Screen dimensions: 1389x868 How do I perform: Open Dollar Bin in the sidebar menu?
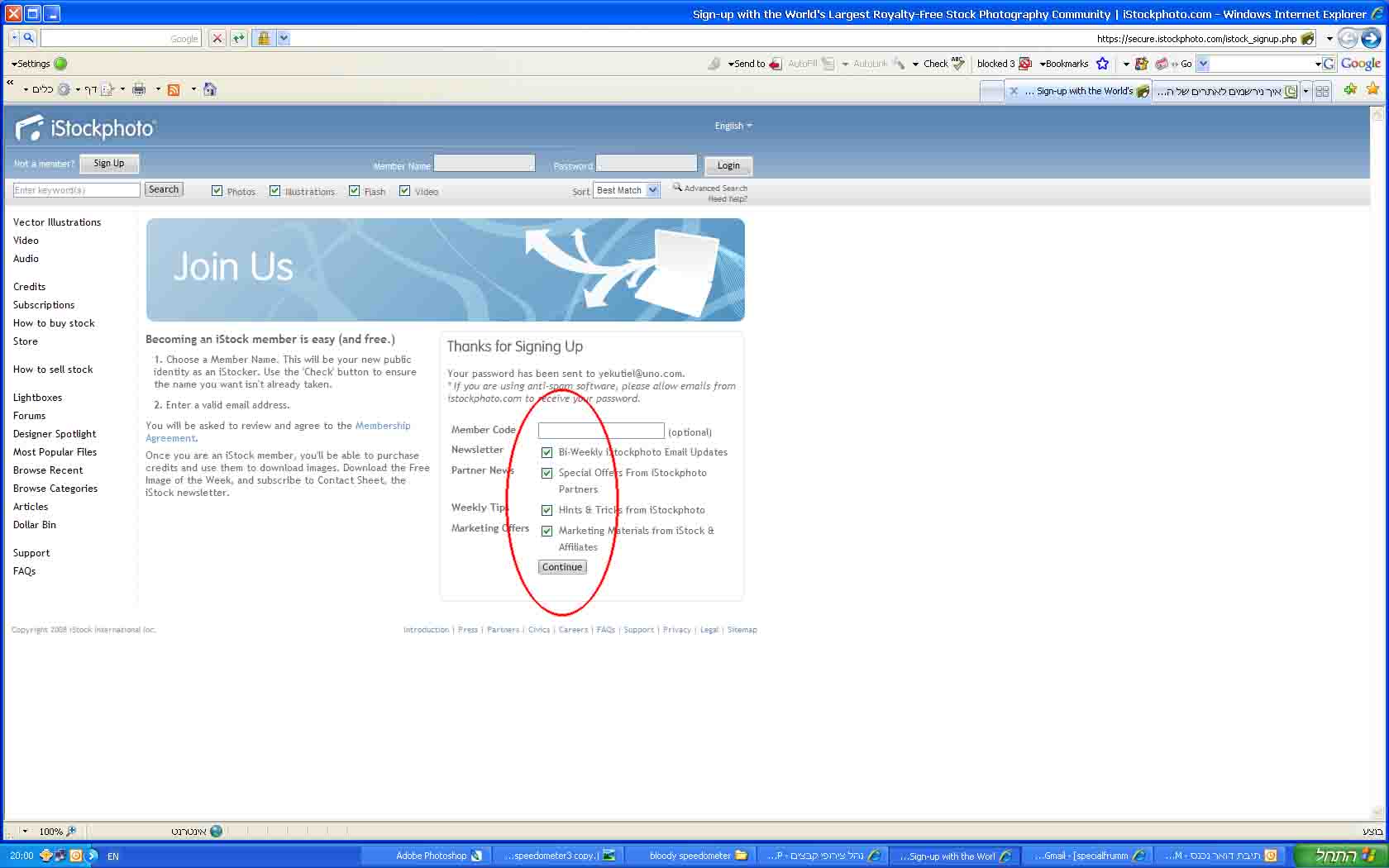pyautogui.click(x=35, y=525)
